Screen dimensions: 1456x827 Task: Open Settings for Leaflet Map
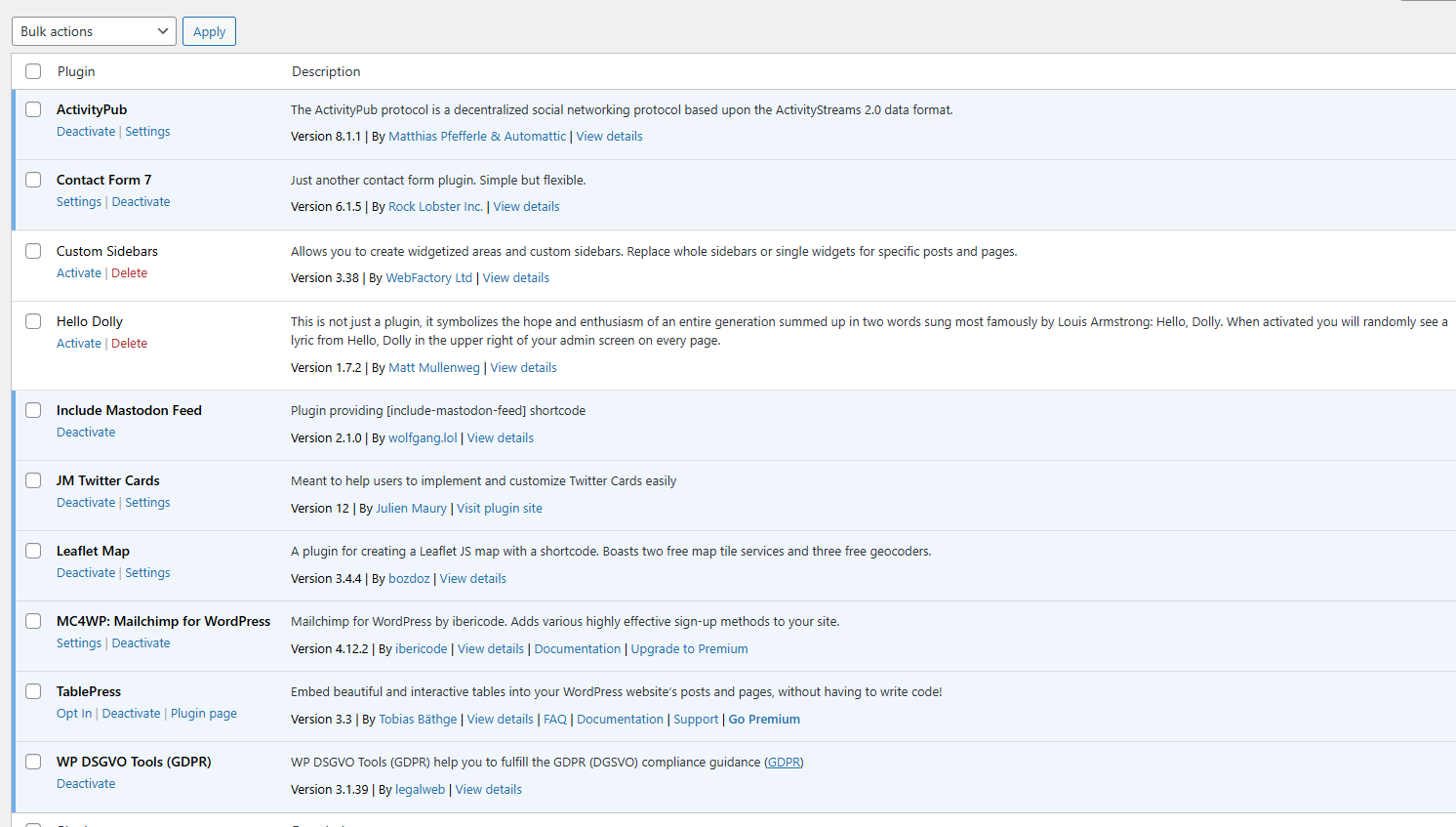(x=147, y=573)
